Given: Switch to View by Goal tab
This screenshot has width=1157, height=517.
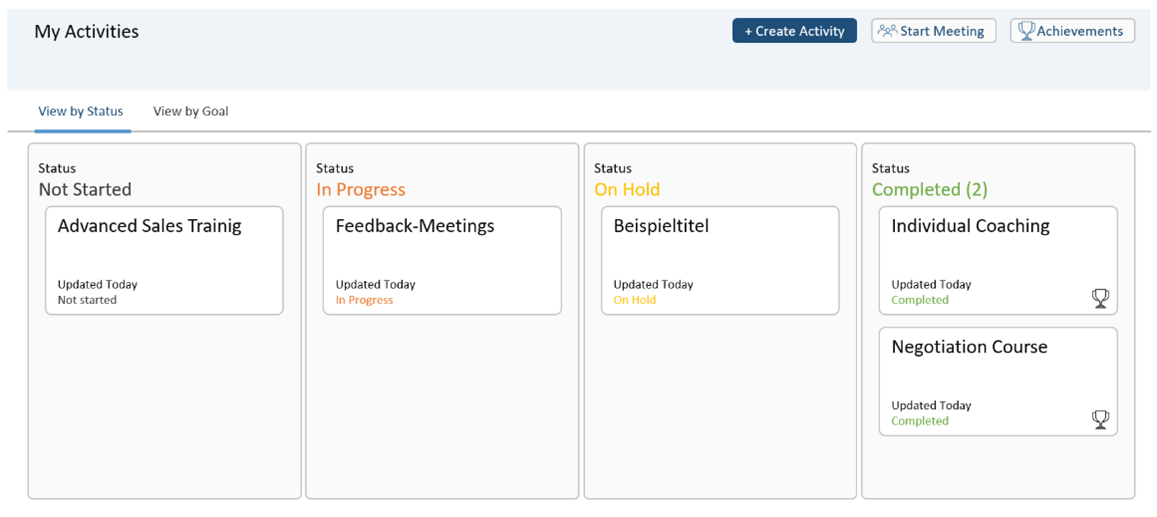Looking at the screenshot, I should point(190,111).
